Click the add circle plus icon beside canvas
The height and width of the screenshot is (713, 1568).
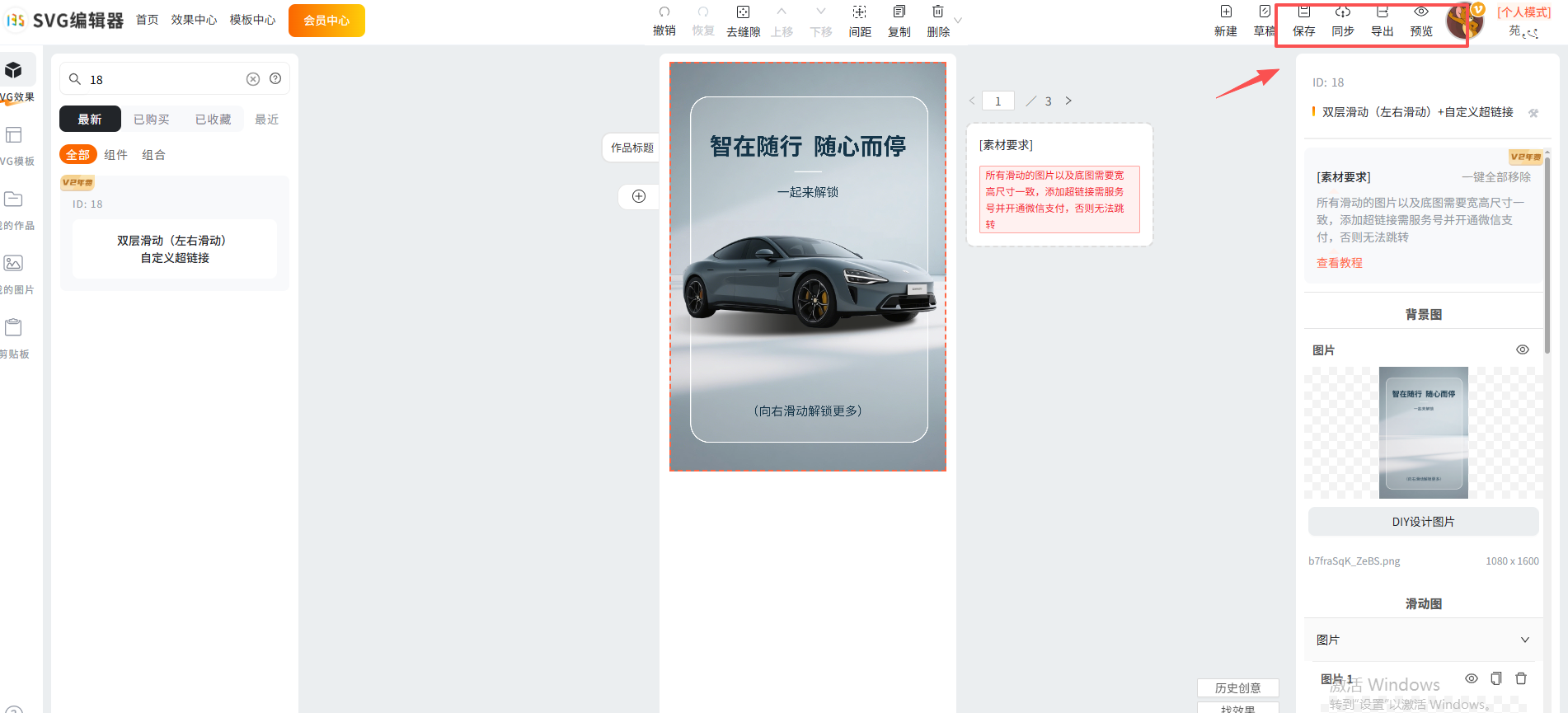(639, 196)
